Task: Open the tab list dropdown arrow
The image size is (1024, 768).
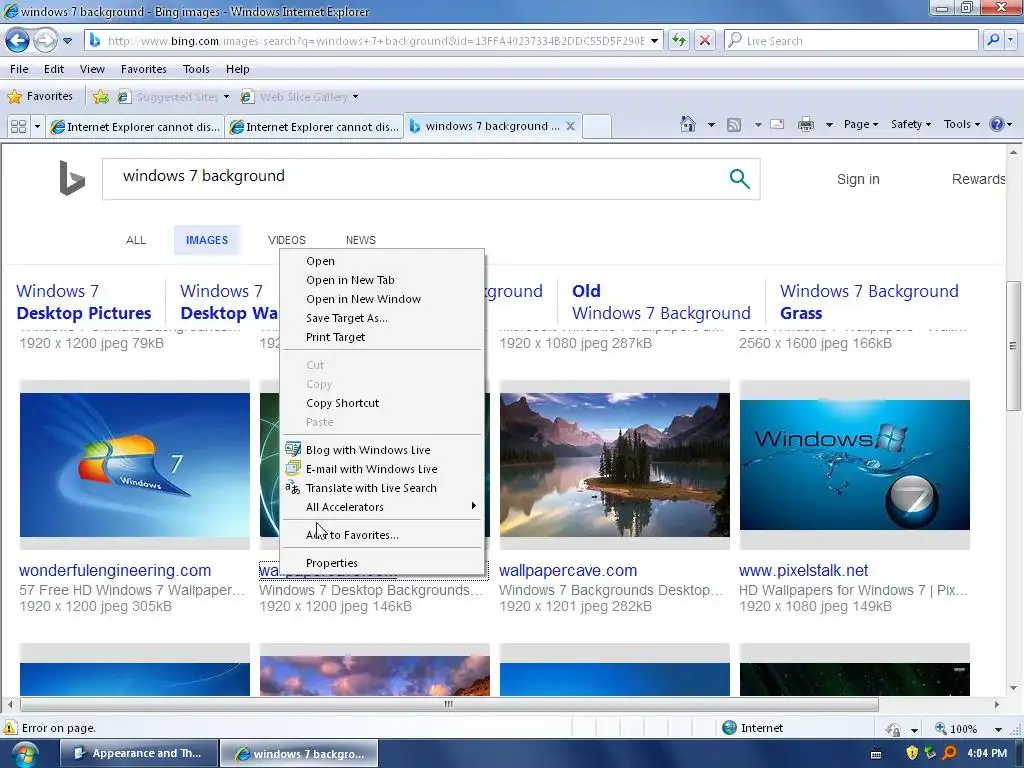Action: click(x=37, y=126)
